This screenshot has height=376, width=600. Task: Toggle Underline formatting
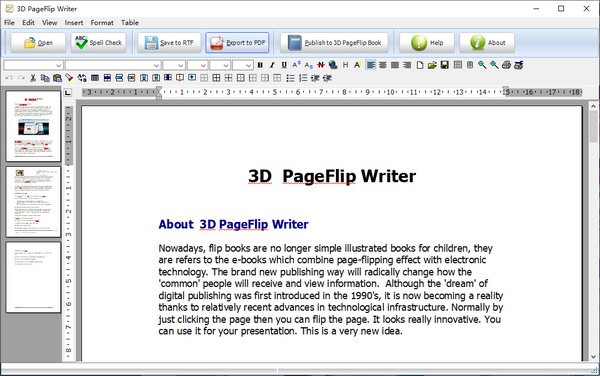click(284, 65)
